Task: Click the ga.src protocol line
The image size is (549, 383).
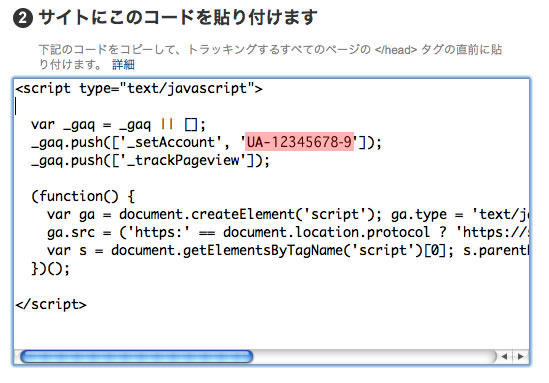Action: point(288,232)
